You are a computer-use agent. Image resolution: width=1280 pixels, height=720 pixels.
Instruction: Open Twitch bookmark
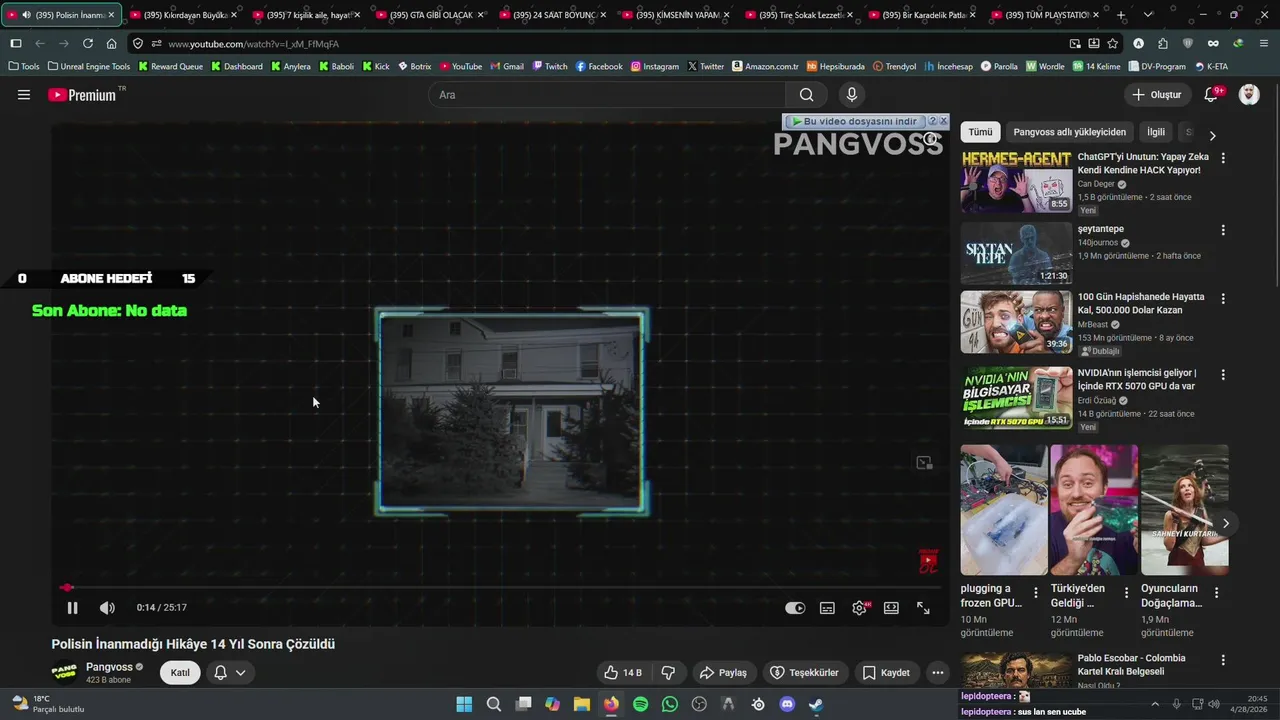point(550,66)
